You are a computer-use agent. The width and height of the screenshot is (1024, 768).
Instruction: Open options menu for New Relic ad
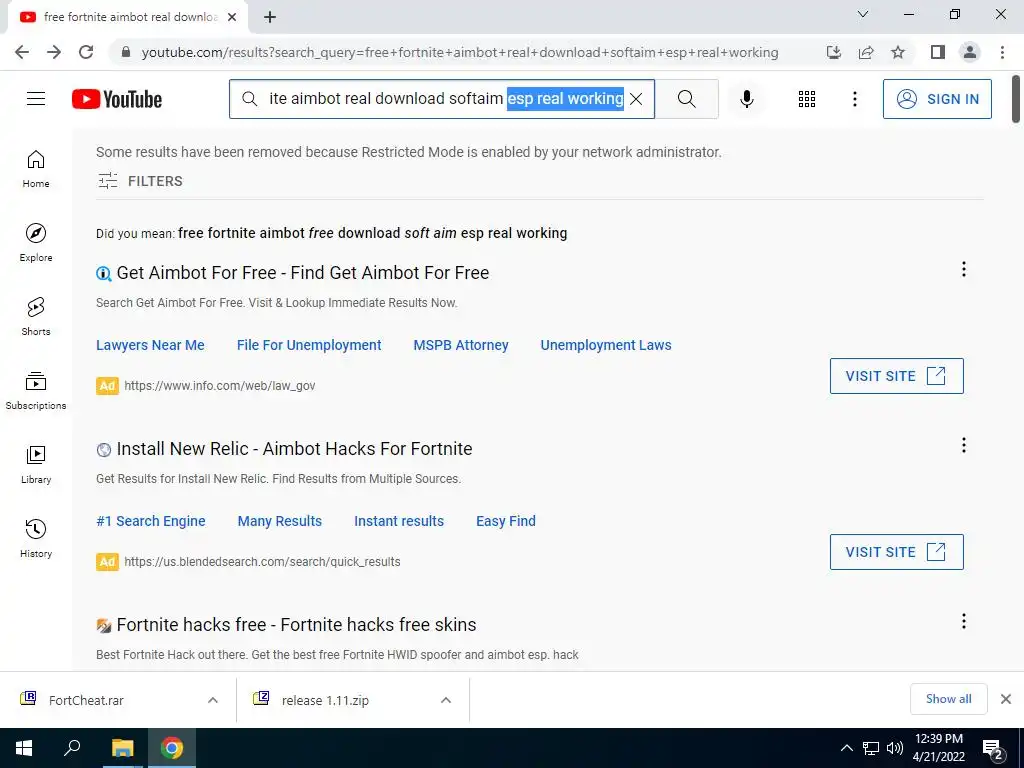[963, 445]
